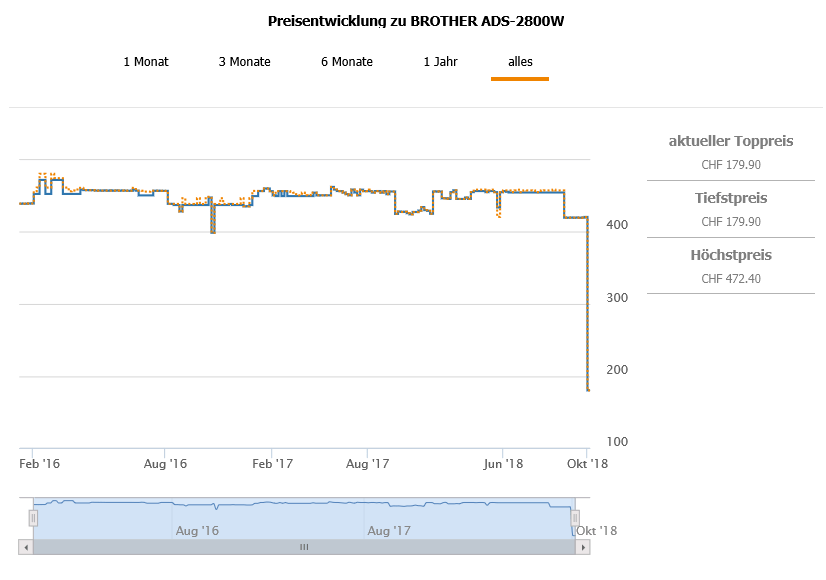Click the scrollbar right arrow button
This screenshot has height=580, width=826.
click(x=584, y=547)
